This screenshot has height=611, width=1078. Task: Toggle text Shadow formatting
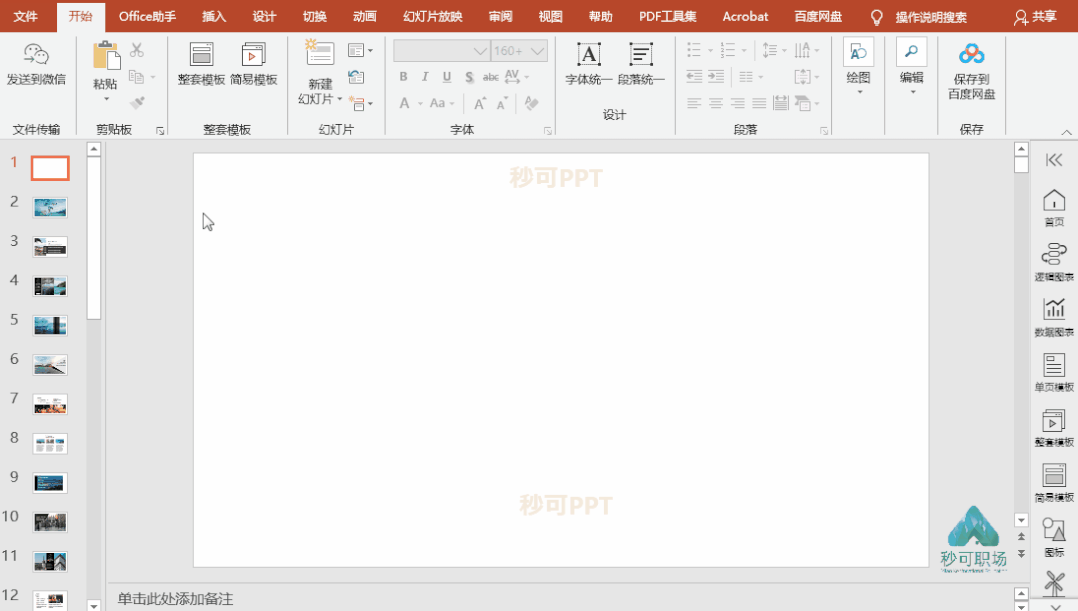(x=469, y=77)
